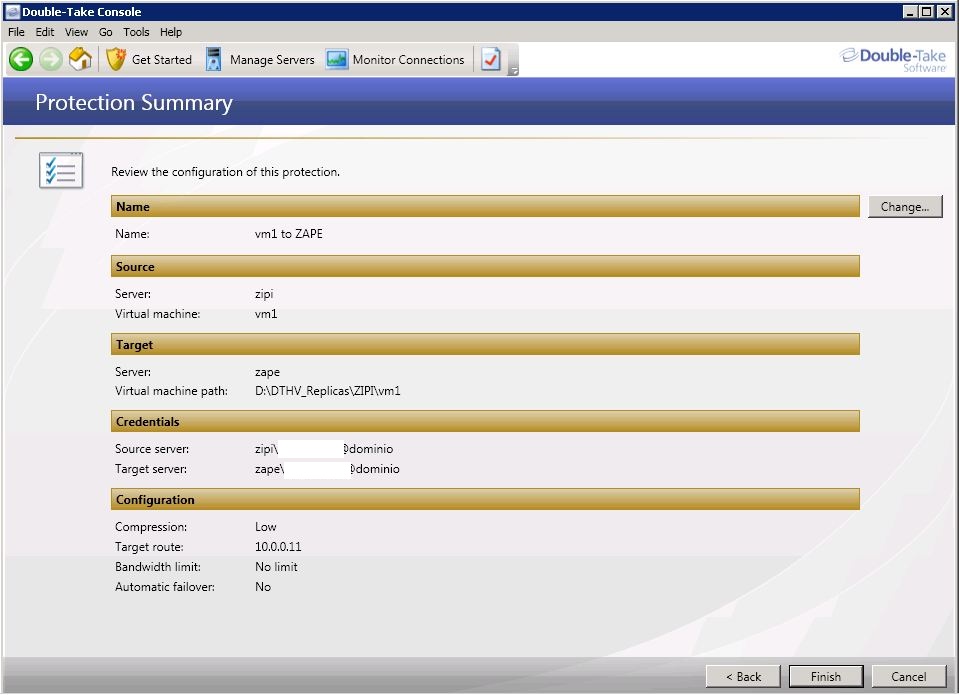This screenshot has height=695, width=959.
Task: Click the source server credential starting 'zipi\'
Action: point(324,449)
